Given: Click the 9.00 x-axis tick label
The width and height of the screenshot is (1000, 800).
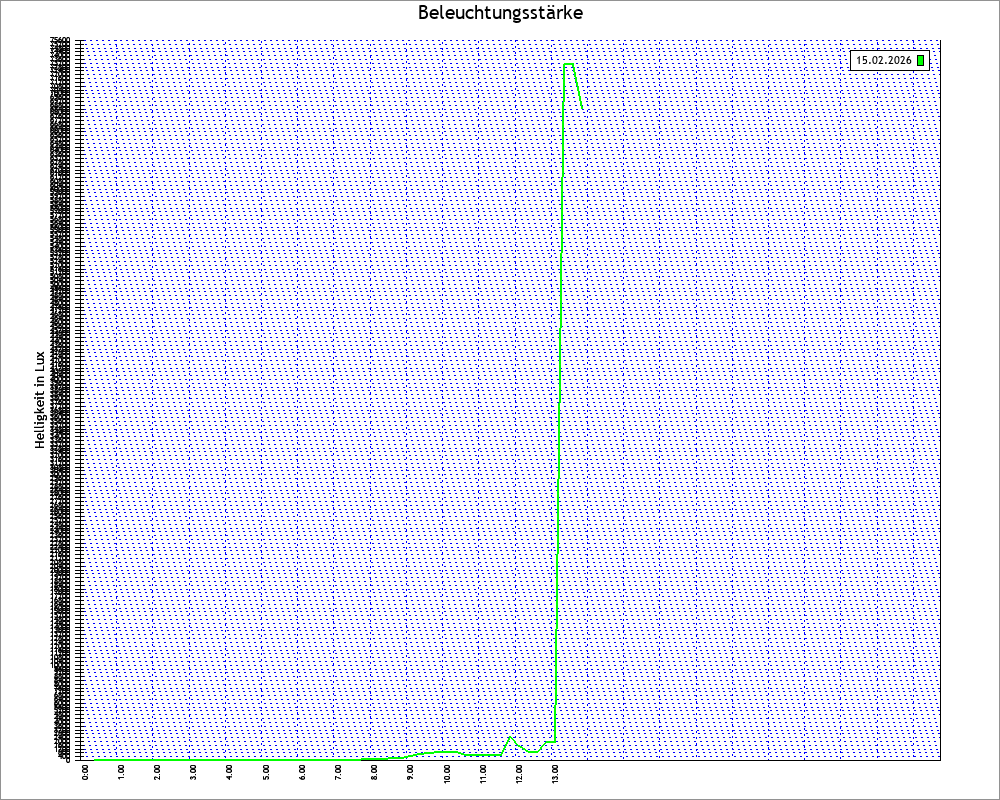Looking at the screenshot, I should (410, 773).
